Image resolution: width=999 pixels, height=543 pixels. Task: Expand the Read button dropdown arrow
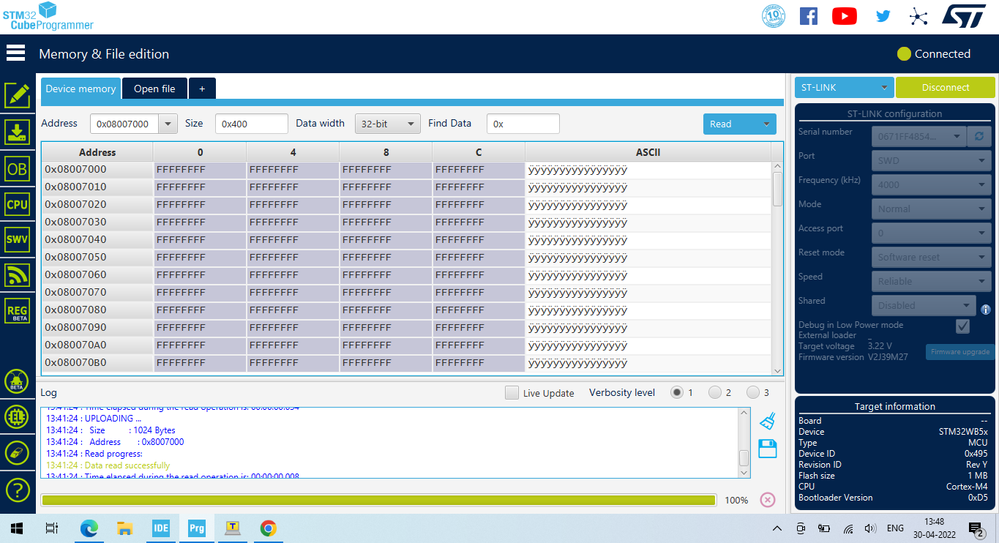[766, 124]
